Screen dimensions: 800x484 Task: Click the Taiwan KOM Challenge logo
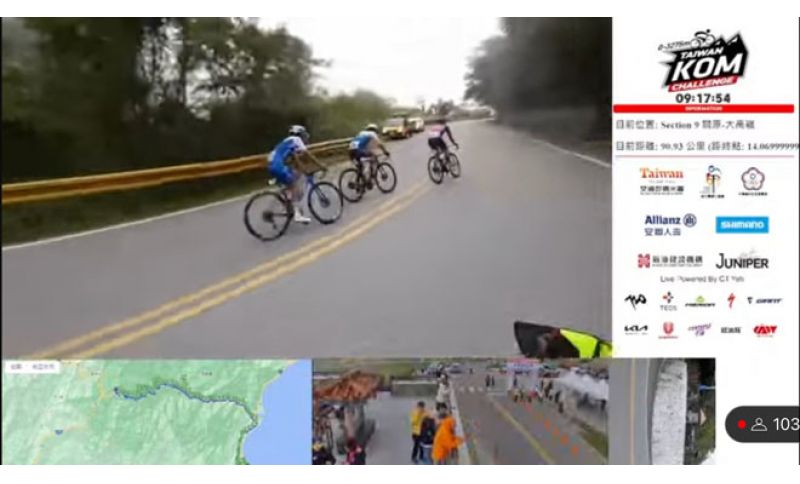click(x=704, y=61)
